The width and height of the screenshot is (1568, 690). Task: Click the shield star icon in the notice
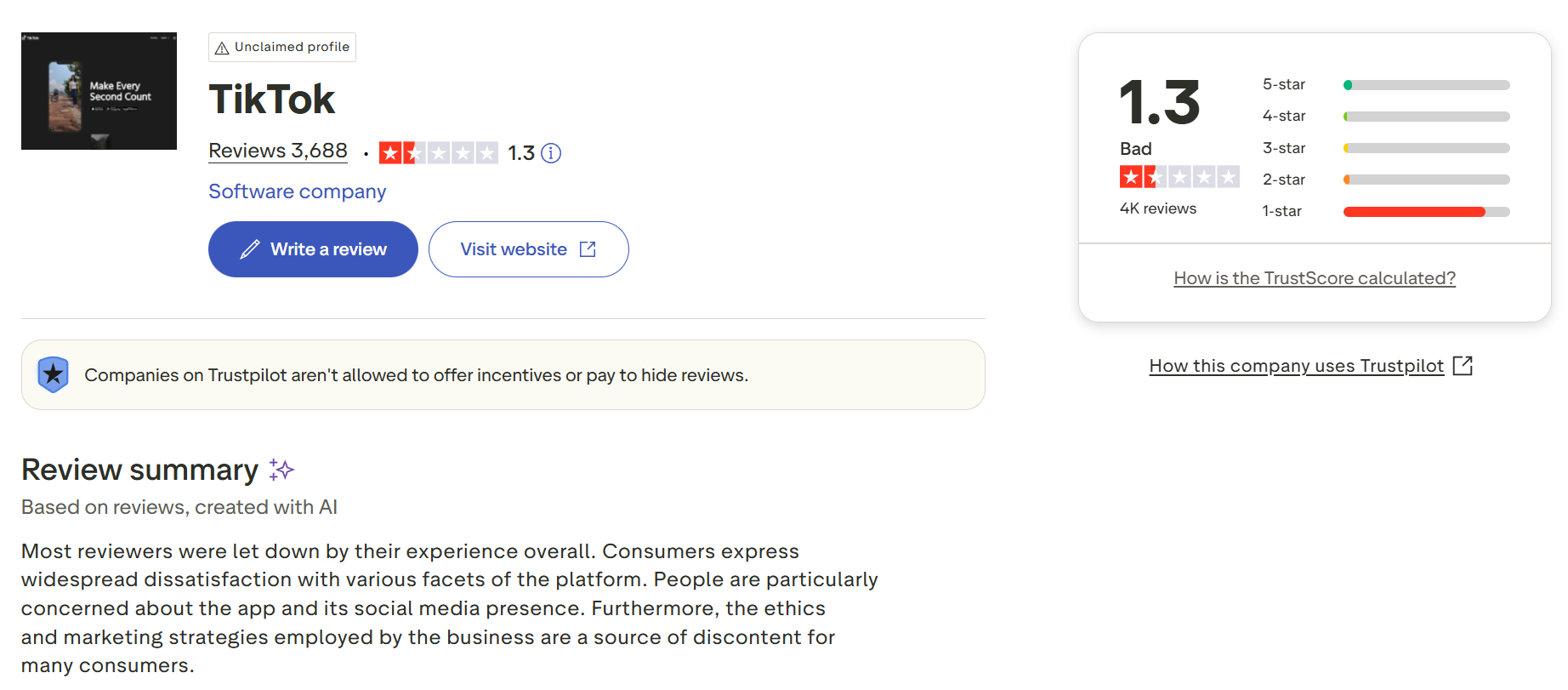[53, 374]
